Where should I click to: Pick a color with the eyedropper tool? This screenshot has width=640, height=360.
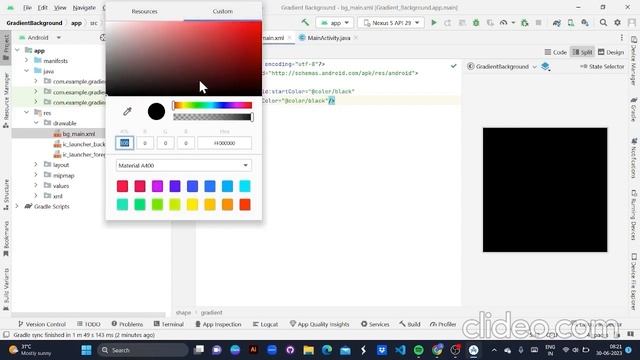(x=127, y=111)
